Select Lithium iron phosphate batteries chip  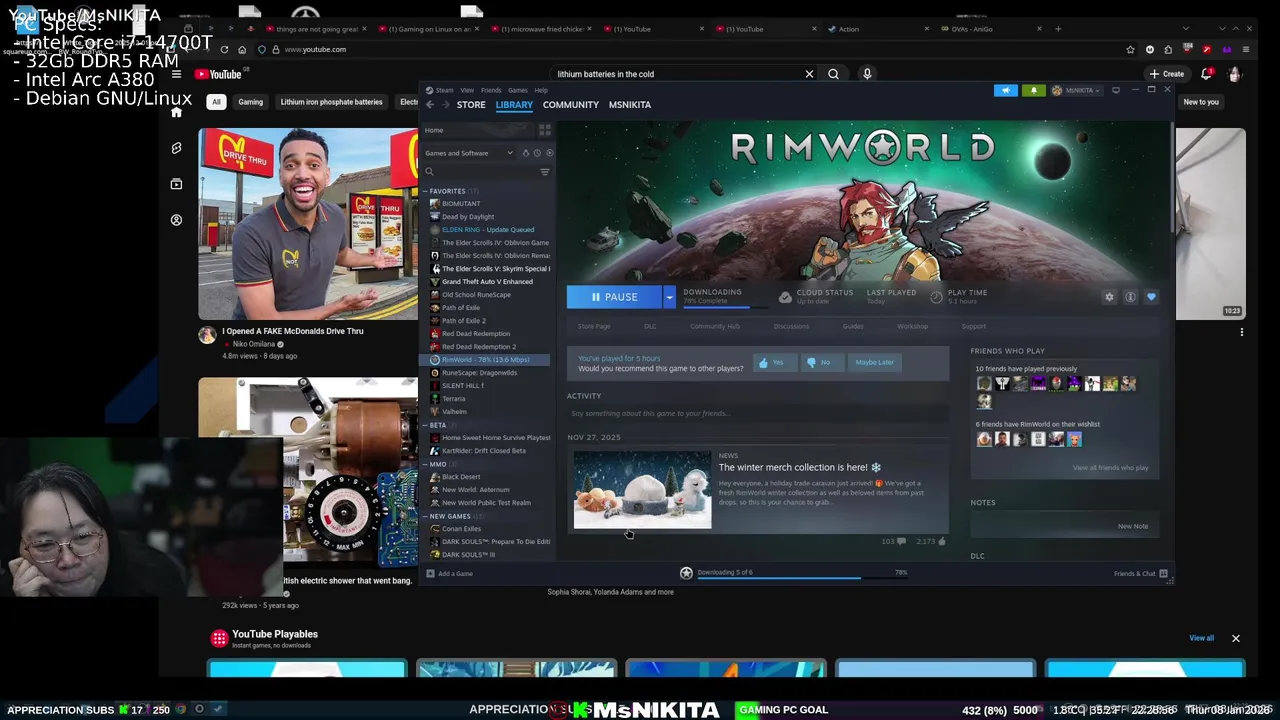tap(331, 102)
